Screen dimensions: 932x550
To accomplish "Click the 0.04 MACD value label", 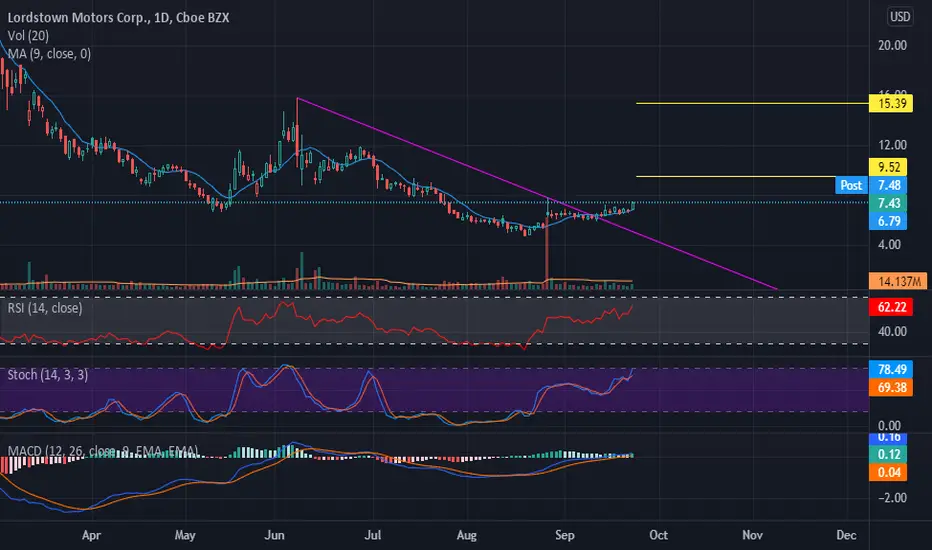I will 888,473.
